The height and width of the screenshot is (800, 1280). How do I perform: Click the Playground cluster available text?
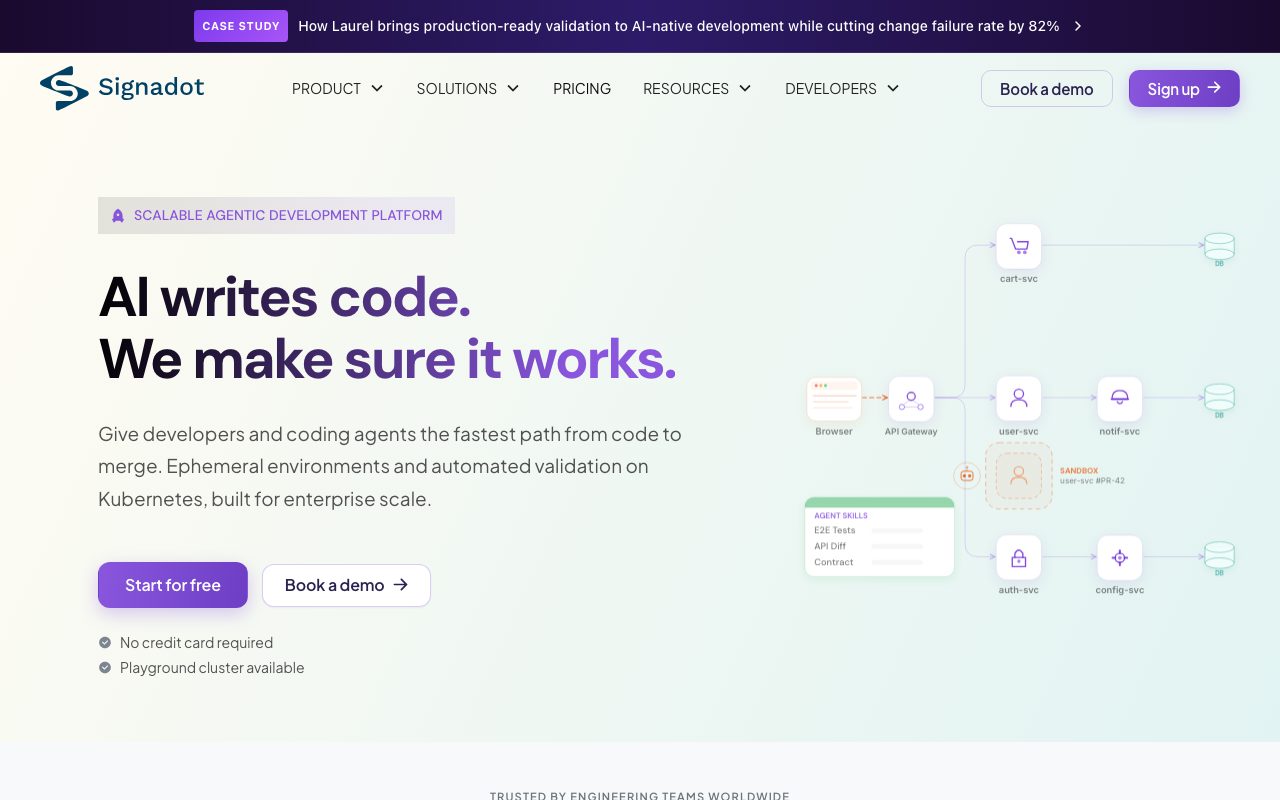point(212,667)
